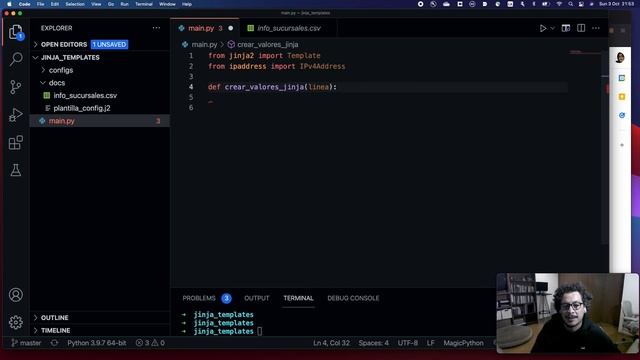640x360 pixels.
Task: Run the Python file with play button
Action: 543,28
